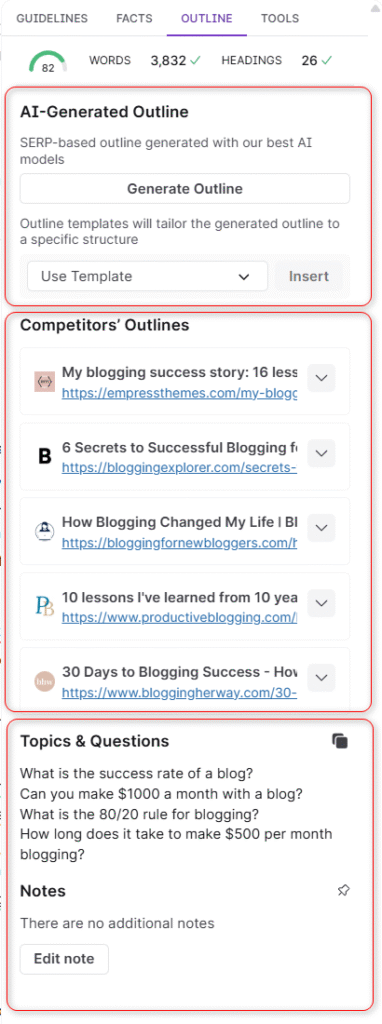382x1024 pixels.
Task: Copy Topics & Questions with copy icon
Action: pyautogui.click(x=340, y=741)
